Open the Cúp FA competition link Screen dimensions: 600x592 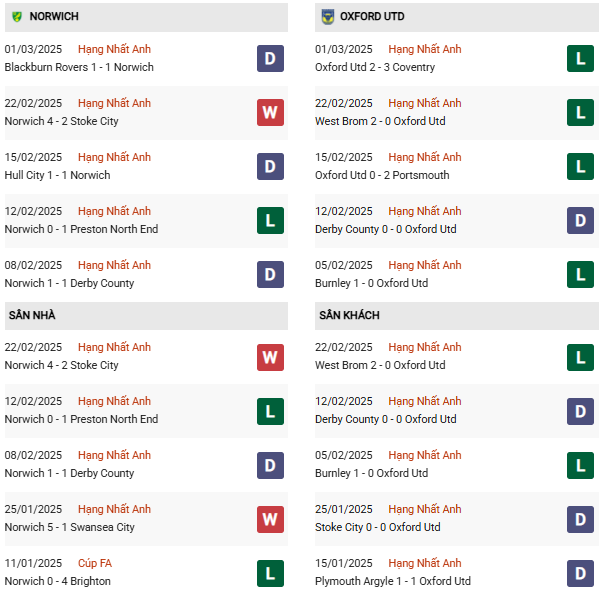click(x=95, y=563)
